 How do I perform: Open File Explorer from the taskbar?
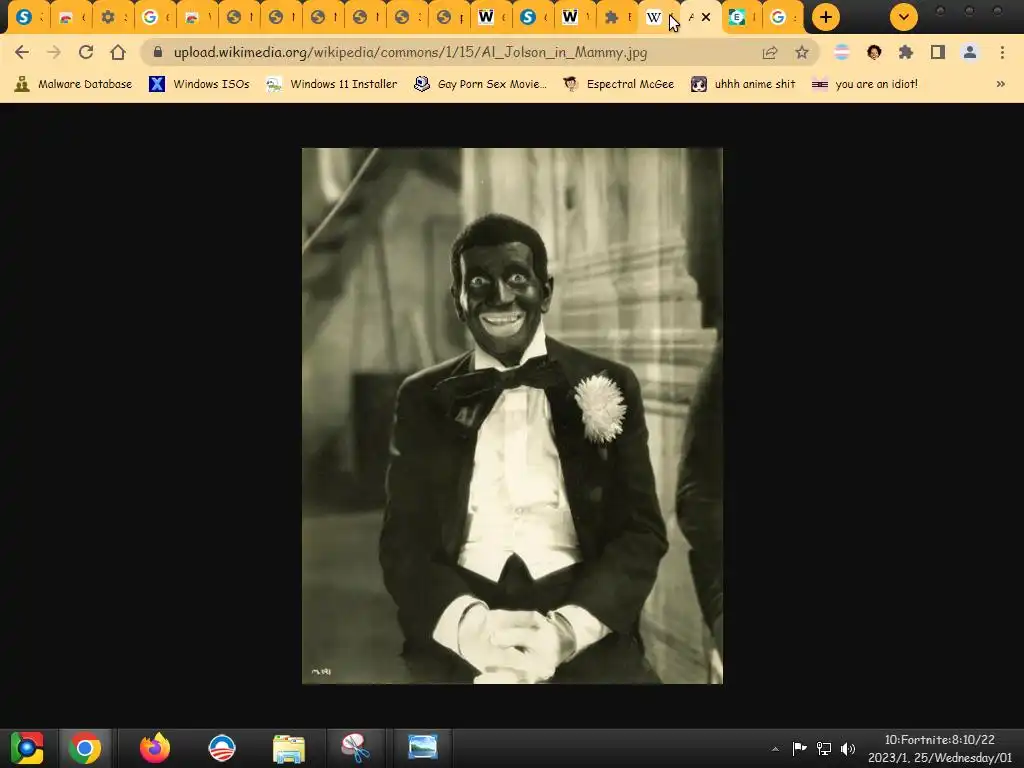point(289,748)
